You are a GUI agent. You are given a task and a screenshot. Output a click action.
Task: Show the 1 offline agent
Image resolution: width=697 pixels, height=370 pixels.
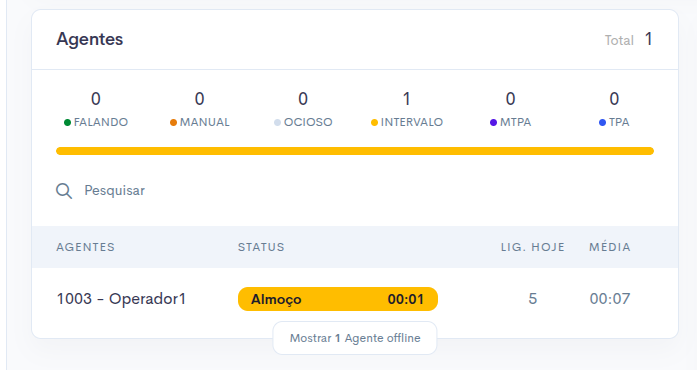[x=355, y=338]
